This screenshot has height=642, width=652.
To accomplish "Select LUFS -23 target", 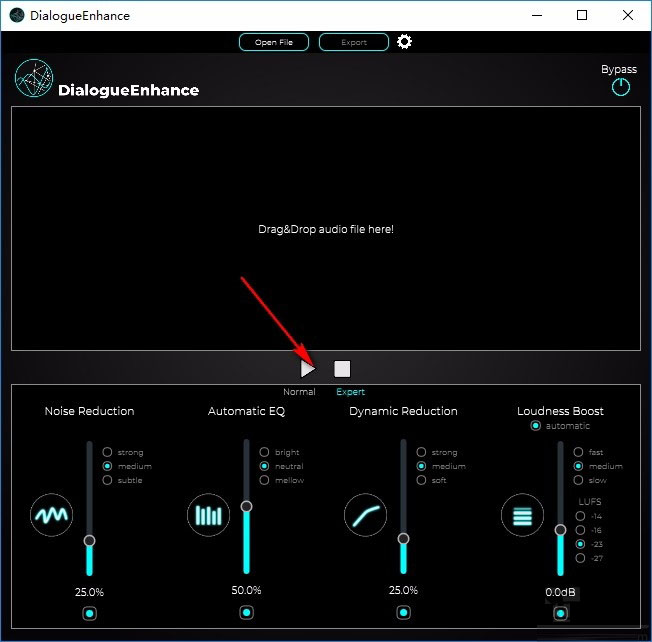I will pyautogui.click(x=580, y=544).
